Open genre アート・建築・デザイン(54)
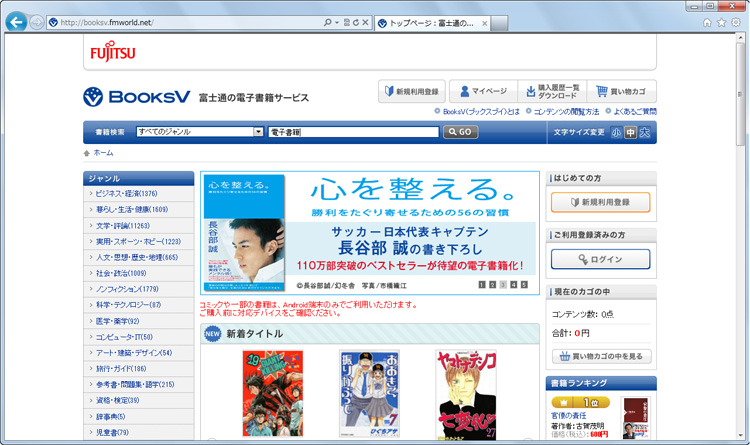750x445 pixels. [134, 353]
